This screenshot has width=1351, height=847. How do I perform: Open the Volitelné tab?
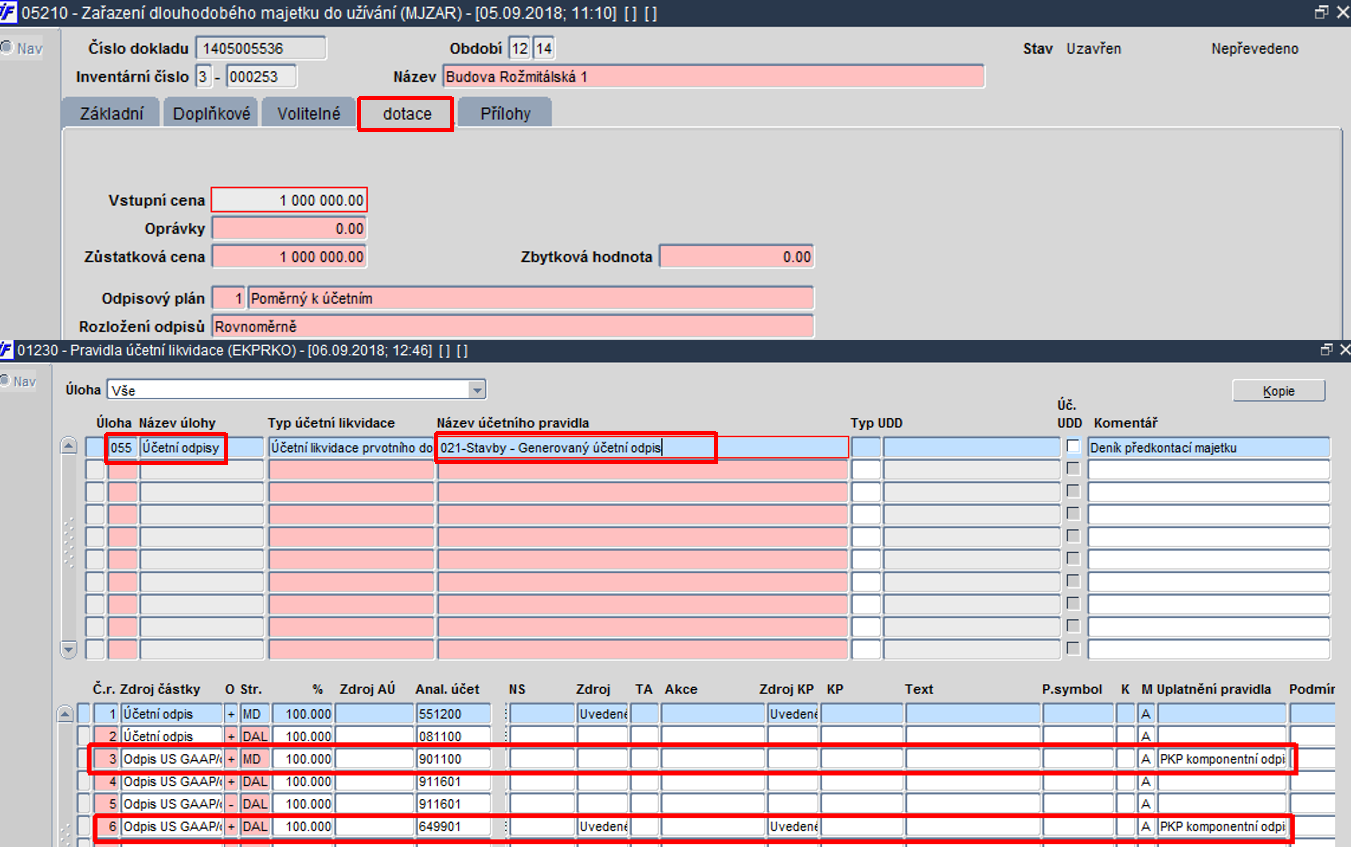coord(308,113)
